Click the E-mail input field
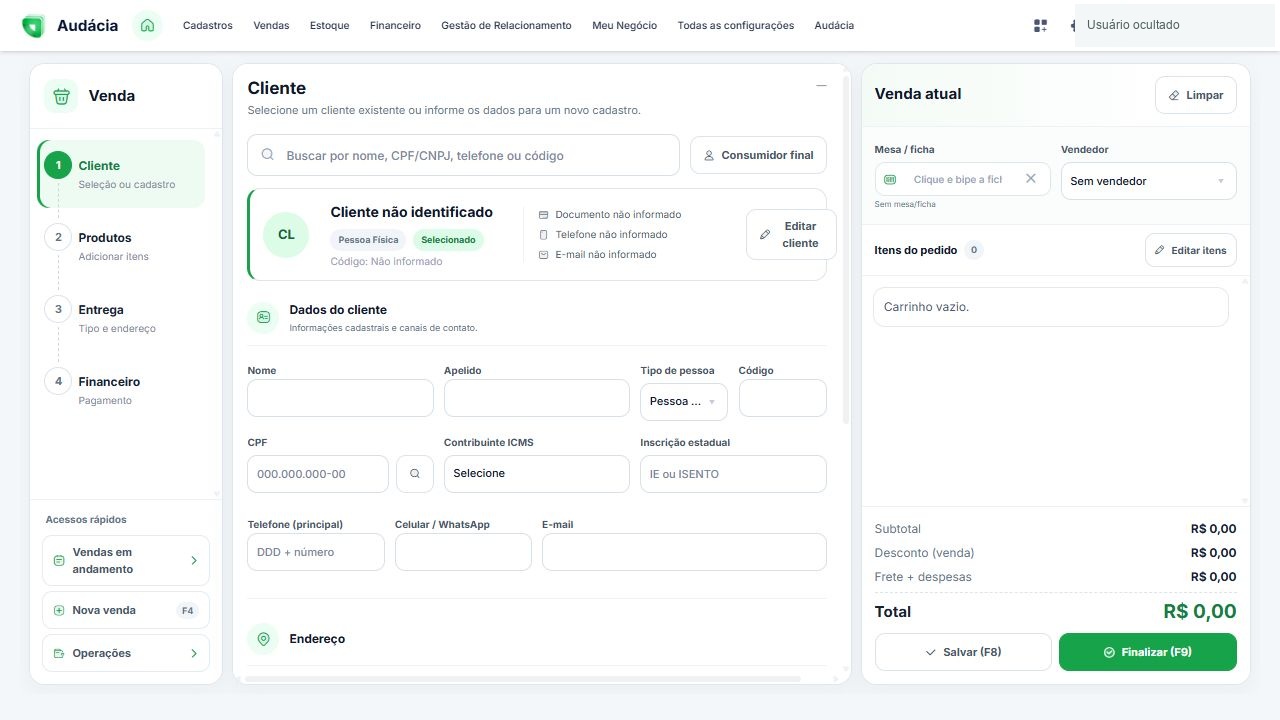The height and width of the screenshot is (720, 1280). pos(684,552)
